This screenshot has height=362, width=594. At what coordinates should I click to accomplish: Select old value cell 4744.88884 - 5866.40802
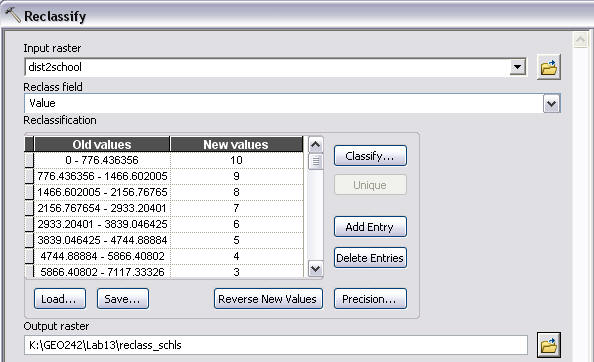click(102, 256)
